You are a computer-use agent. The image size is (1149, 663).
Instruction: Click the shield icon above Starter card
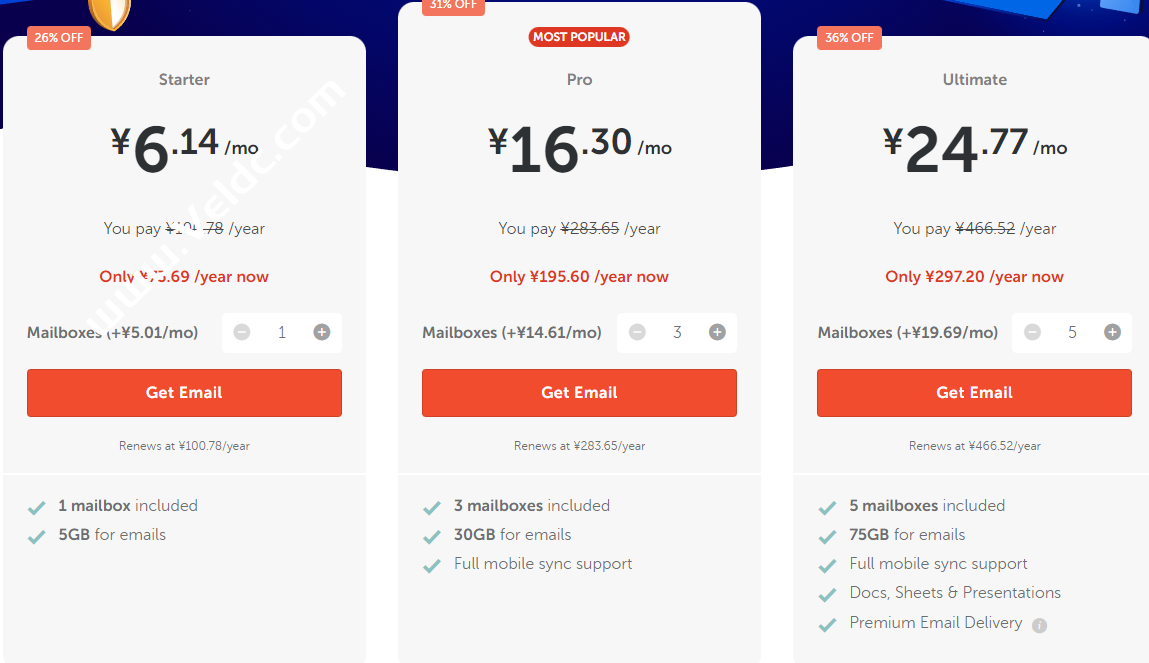pyautogui.click(x=109, y=12)
